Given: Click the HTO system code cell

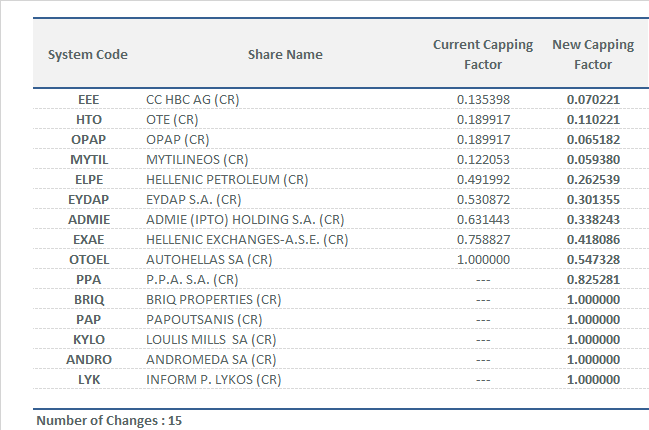Looking at the screenshot, I should [x=88, y=120].
